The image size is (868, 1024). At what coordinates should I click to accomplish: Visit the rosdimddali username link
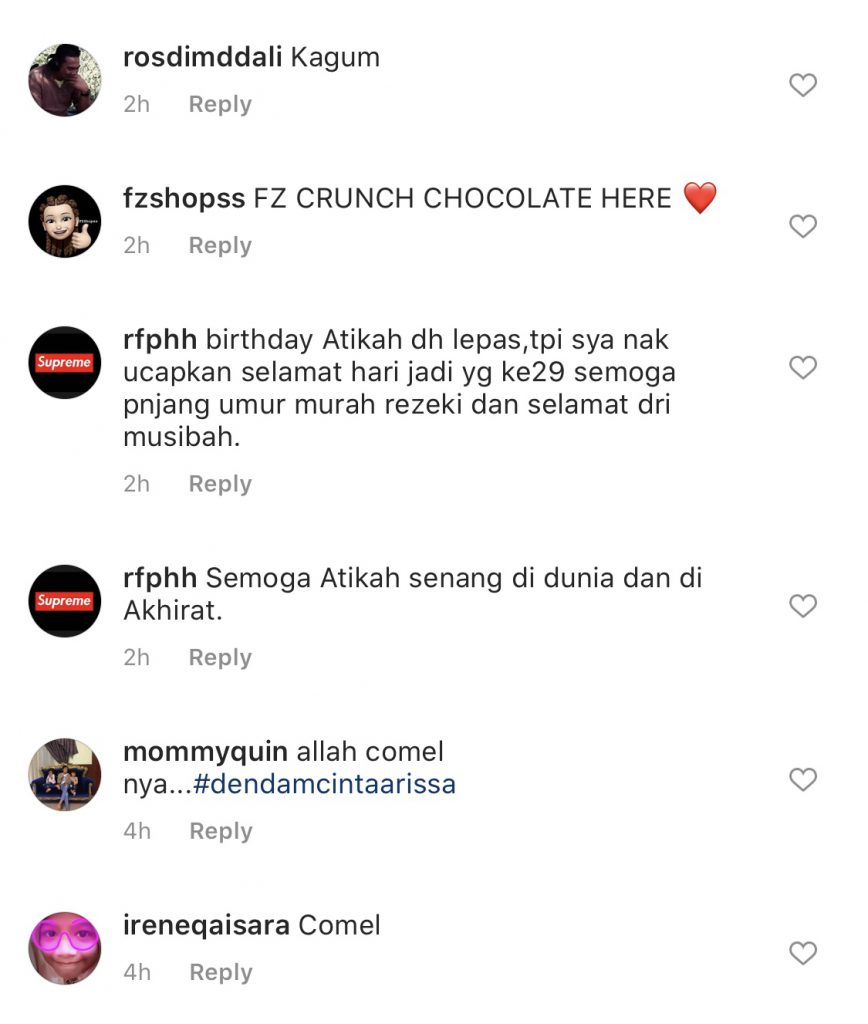pyautogui.click(x=202, y=57)
